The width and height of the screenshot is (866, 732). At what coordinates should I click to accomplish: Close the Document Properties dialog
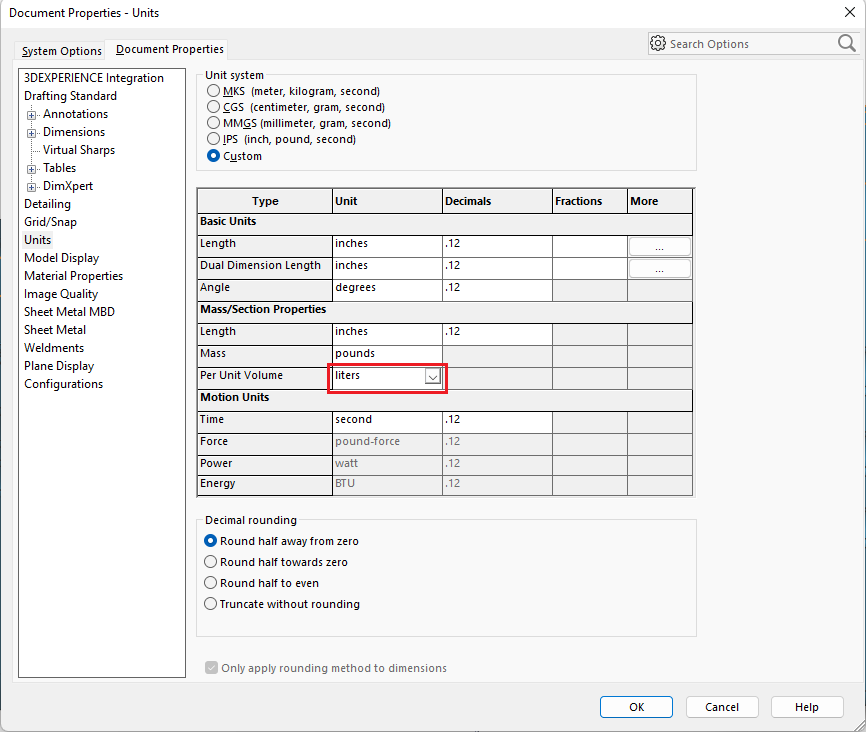(850, 13)
